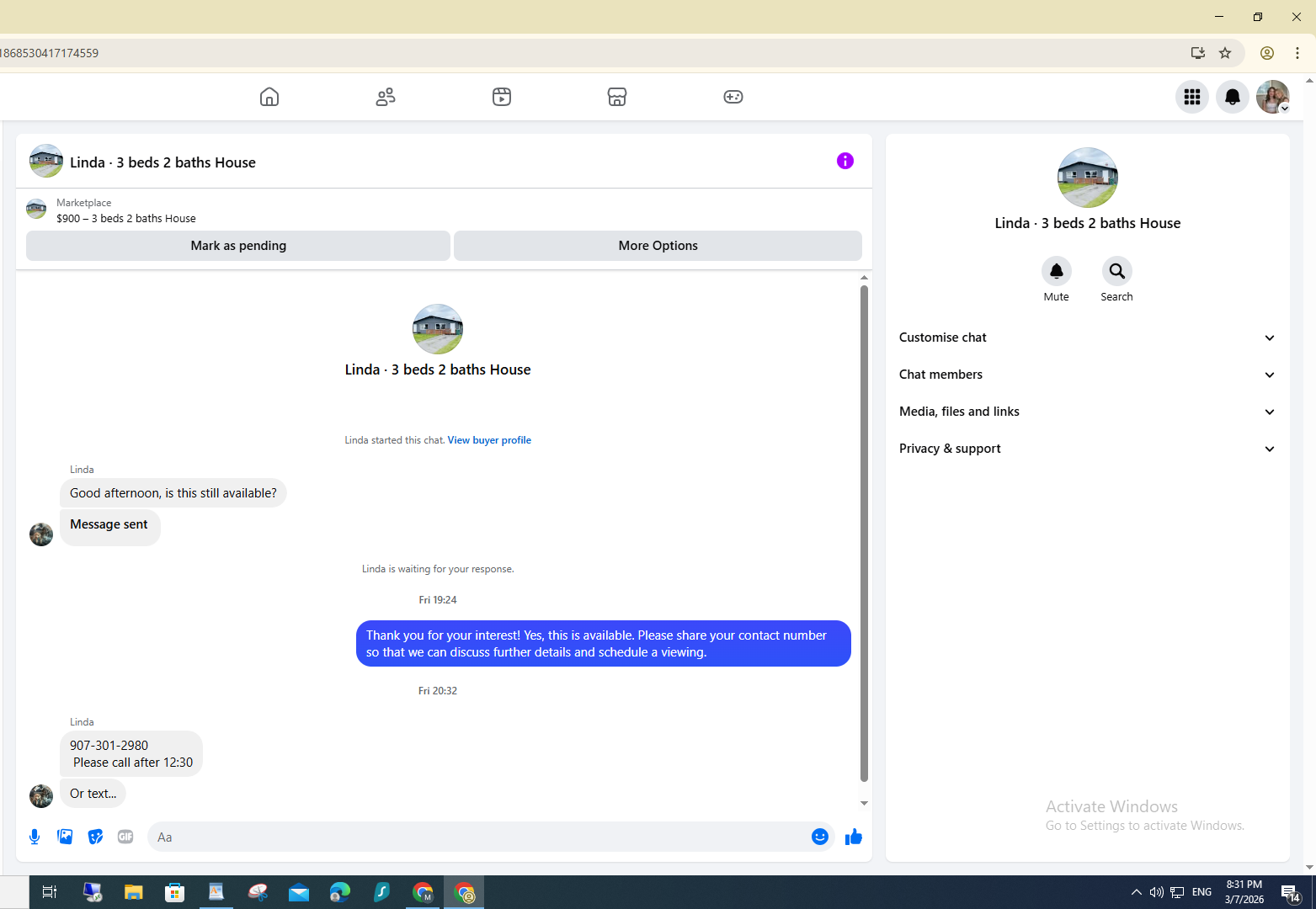Image resolution: width=1316 pixels, height=909 pixels.
Task: Click the $900 – 3 beds 2 baths House text
Action: pyautogui.click(x=126, y=218)
